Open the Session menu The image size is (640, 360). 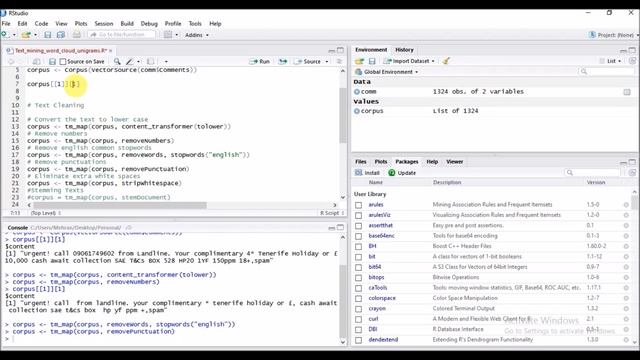pyautogui.click(x=104, y=24)
